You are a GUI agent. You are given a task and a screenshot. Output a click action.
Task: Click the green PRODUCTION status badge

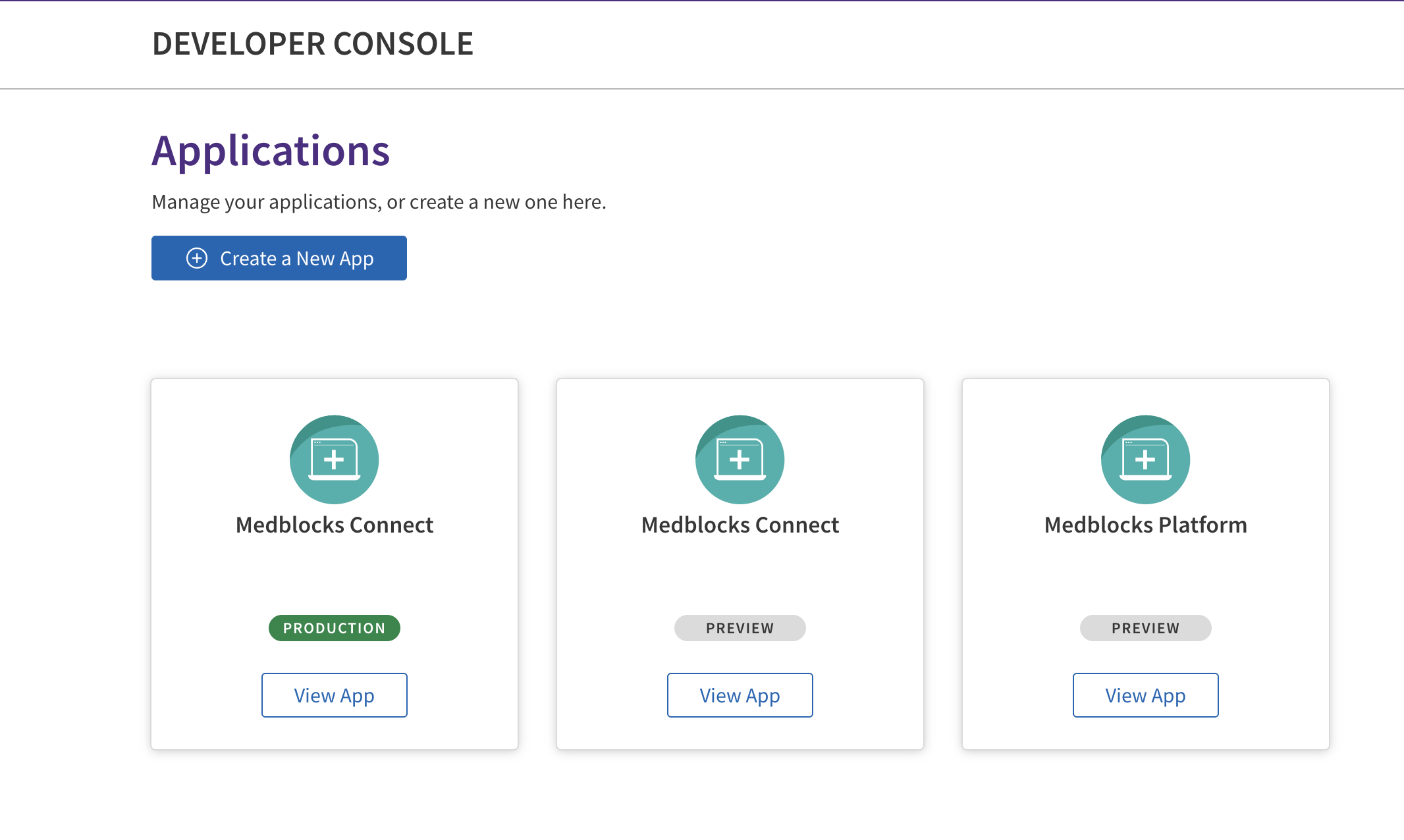pyautogui.click(x=335, y=628)
